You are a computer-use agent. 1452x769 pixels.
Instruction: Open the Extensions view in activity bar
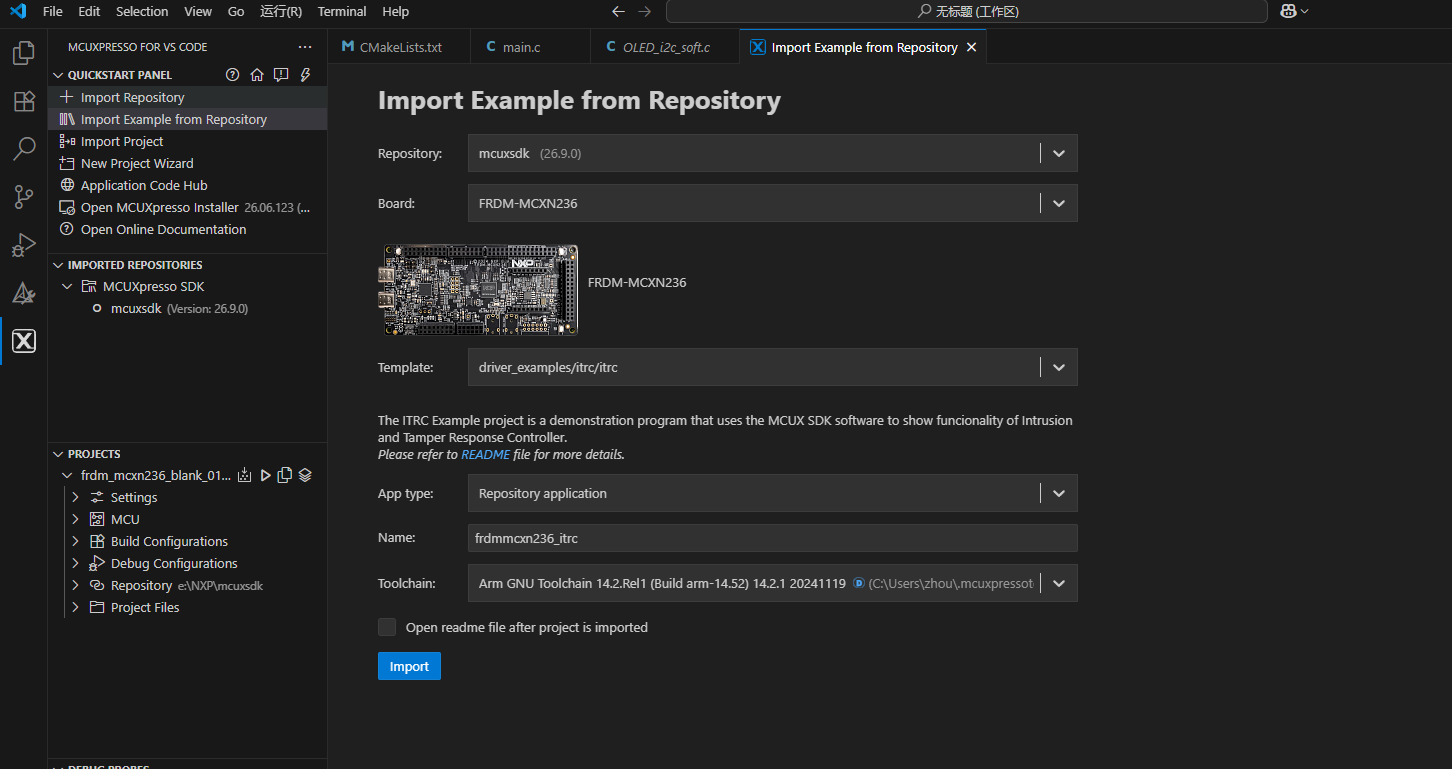tap(23, 101)
